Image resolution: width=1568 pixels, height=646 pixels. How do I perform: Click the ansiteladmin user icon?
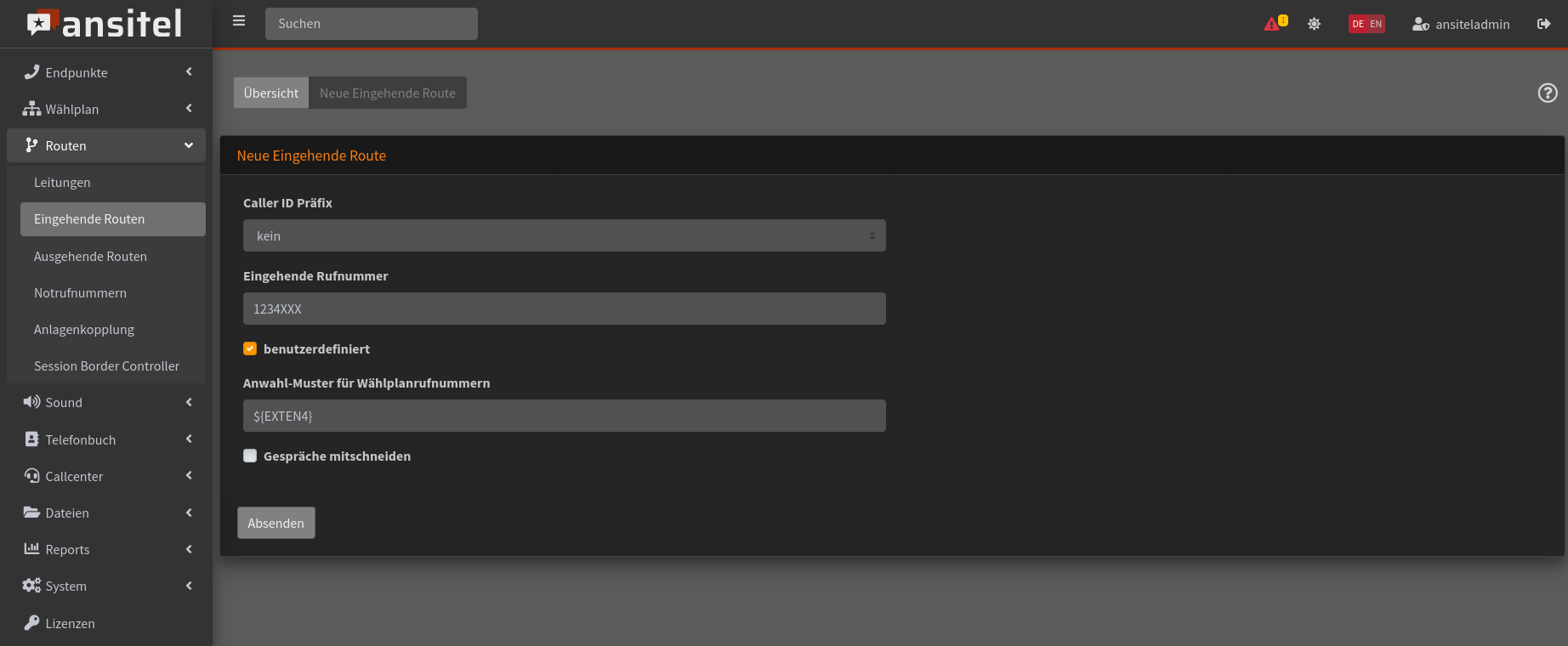1420,25
